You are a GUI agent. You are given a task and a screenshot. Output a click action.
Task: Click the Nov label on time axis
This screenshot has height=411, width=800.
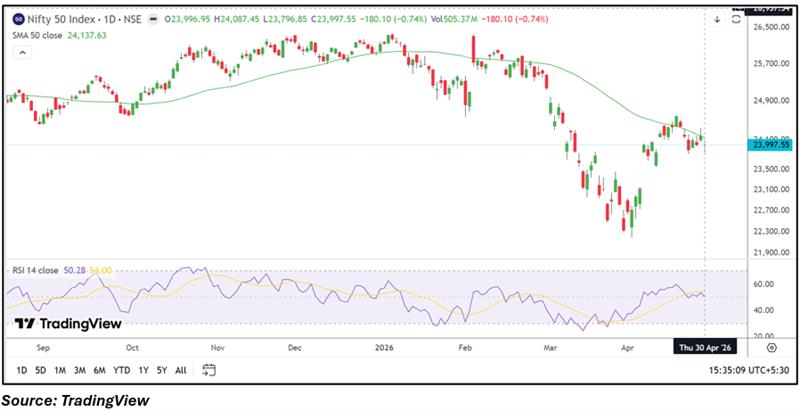[x=218, y=348]
